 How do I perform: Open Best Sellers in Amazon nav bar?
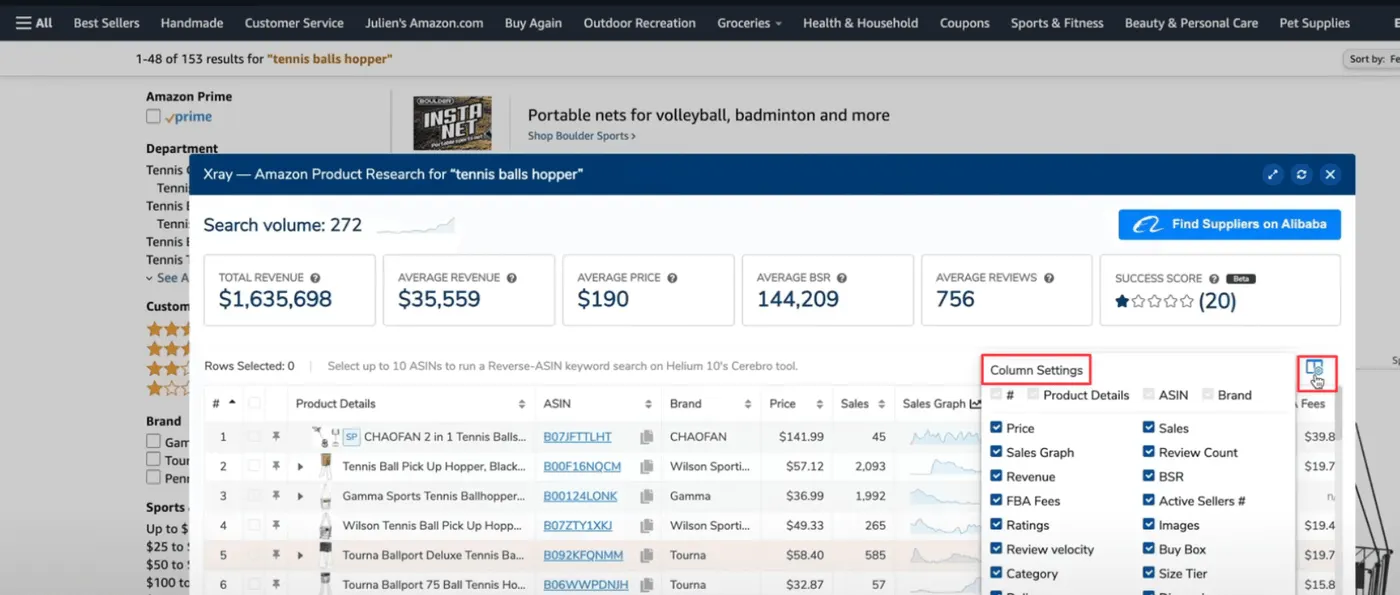(x=106, y=23)
